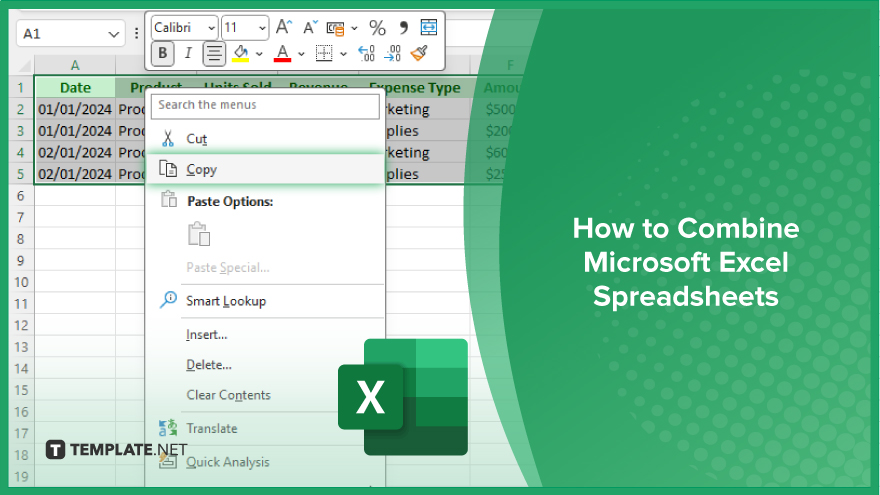The height and width of the screenshot is (495, 880).
Task: Click the Excel logo graphic
Action: point(403,397)
